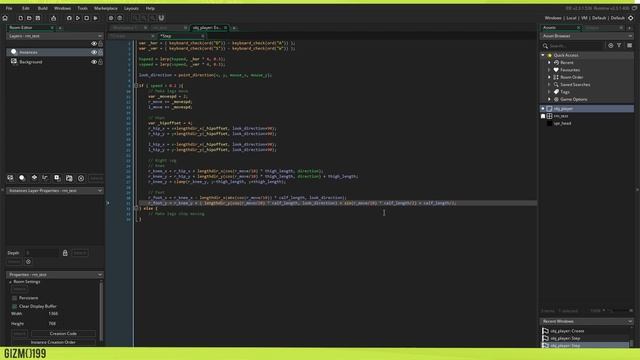The width and height of the screenshot is (640, 360).
Task: Click the Creation Code button
Action: click(63, 333)
